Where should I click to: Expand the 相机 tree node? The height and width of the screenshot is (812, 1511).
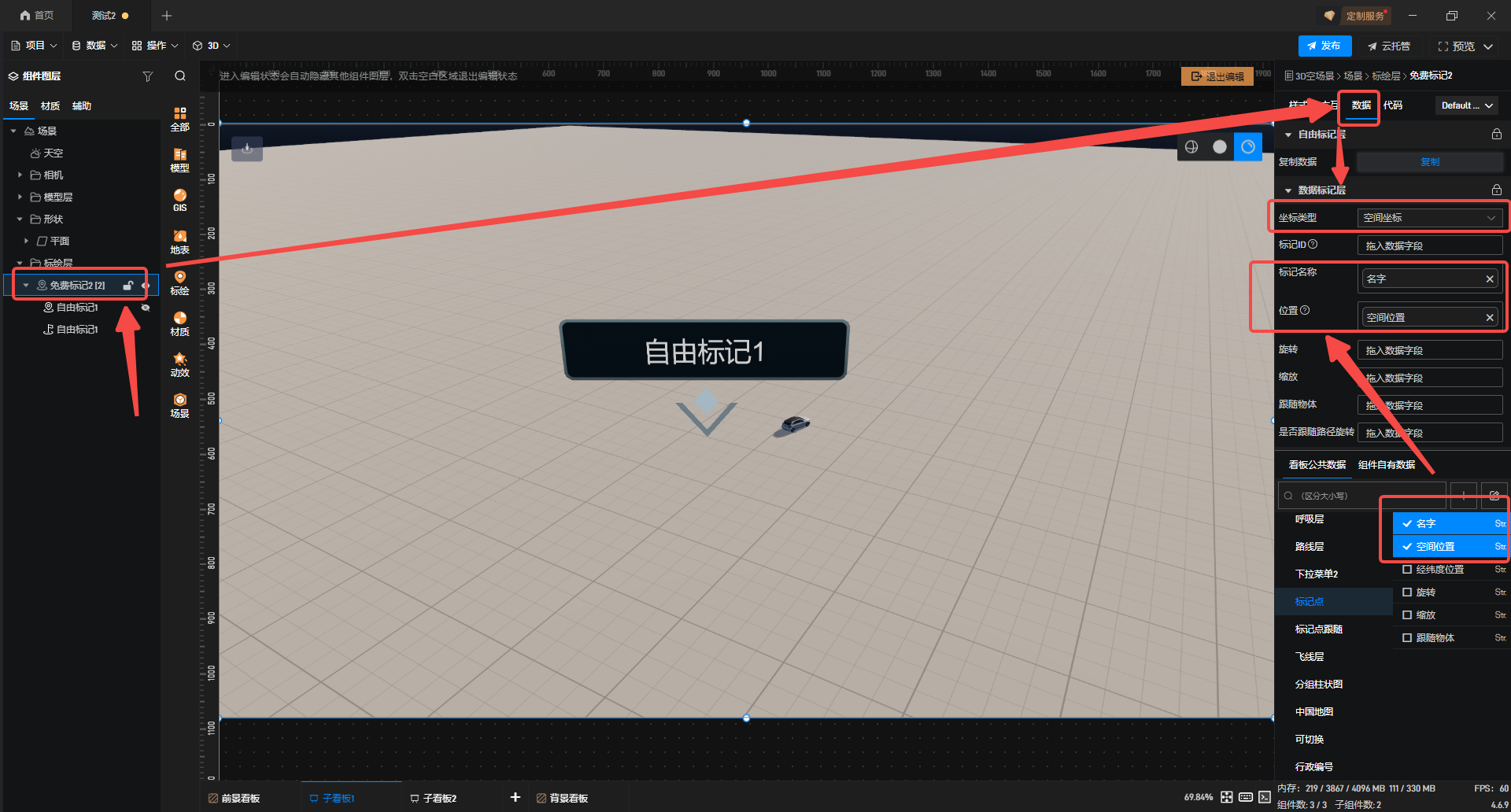(20, 175)
